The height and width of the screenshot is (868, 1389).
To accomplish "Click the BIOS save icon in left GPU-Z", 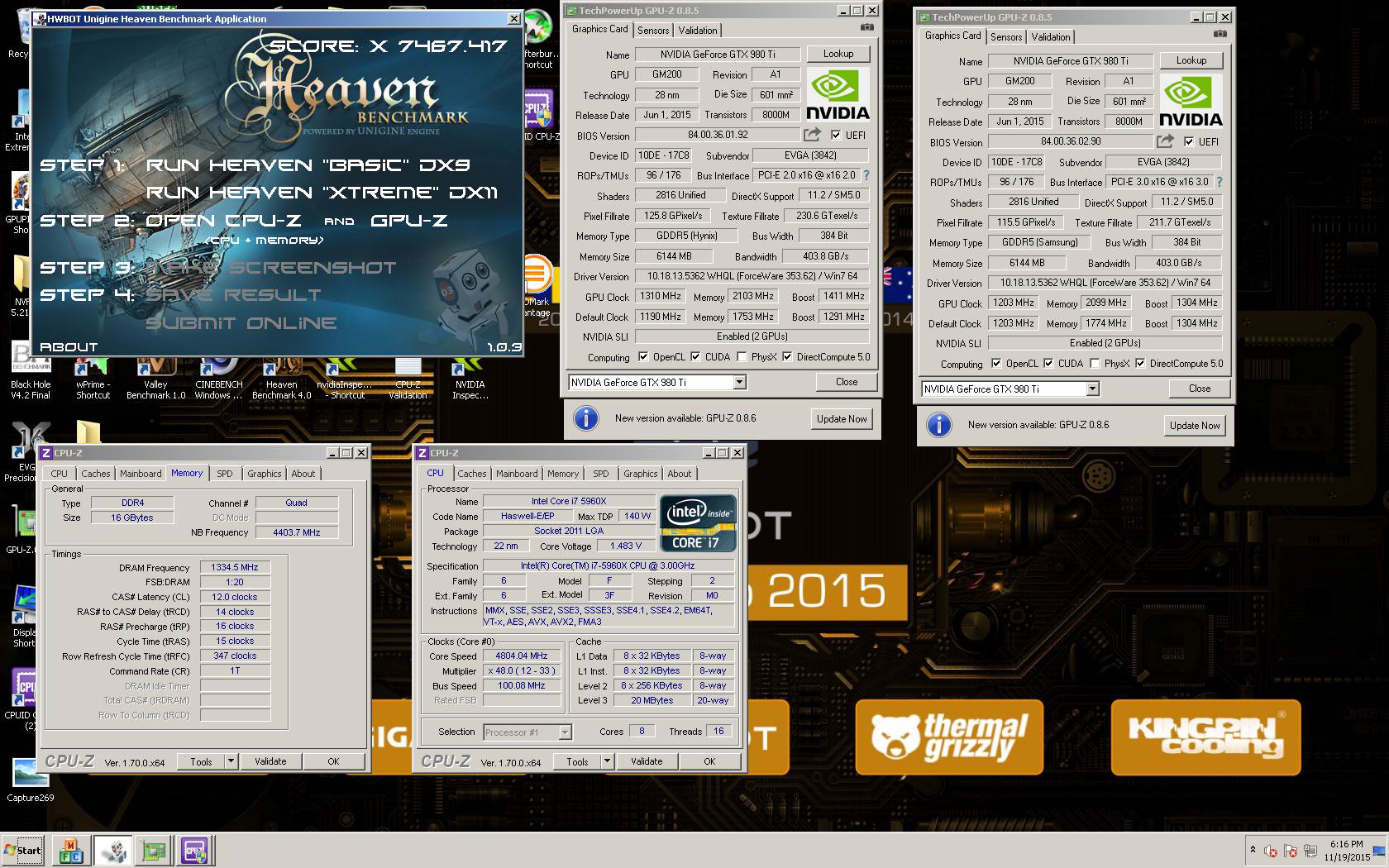I will 812,135.
